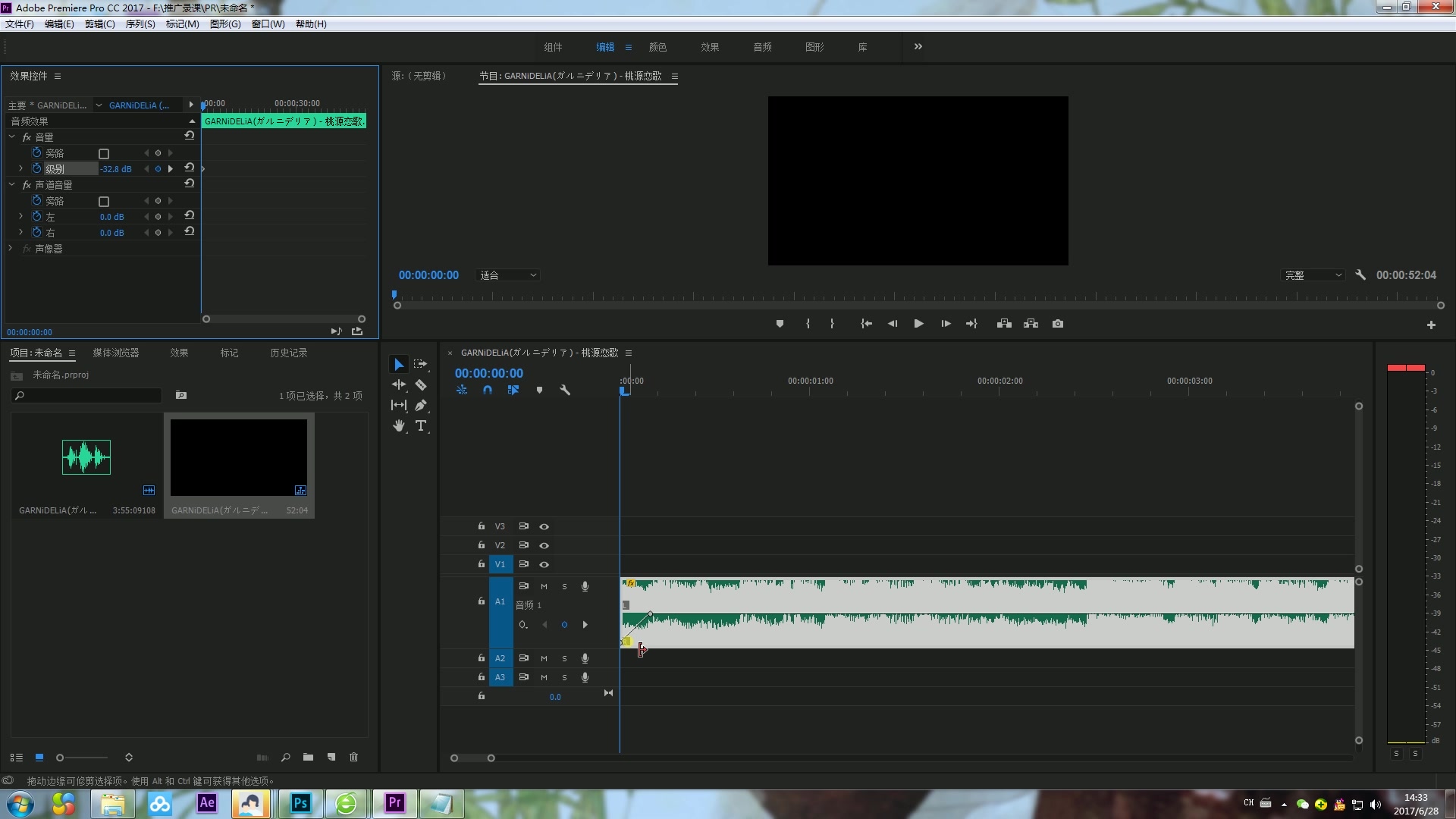Open the 序列(S) menu
Image resolution: width=1456 pixels, height=819 pixels.
tap(140, 24)
